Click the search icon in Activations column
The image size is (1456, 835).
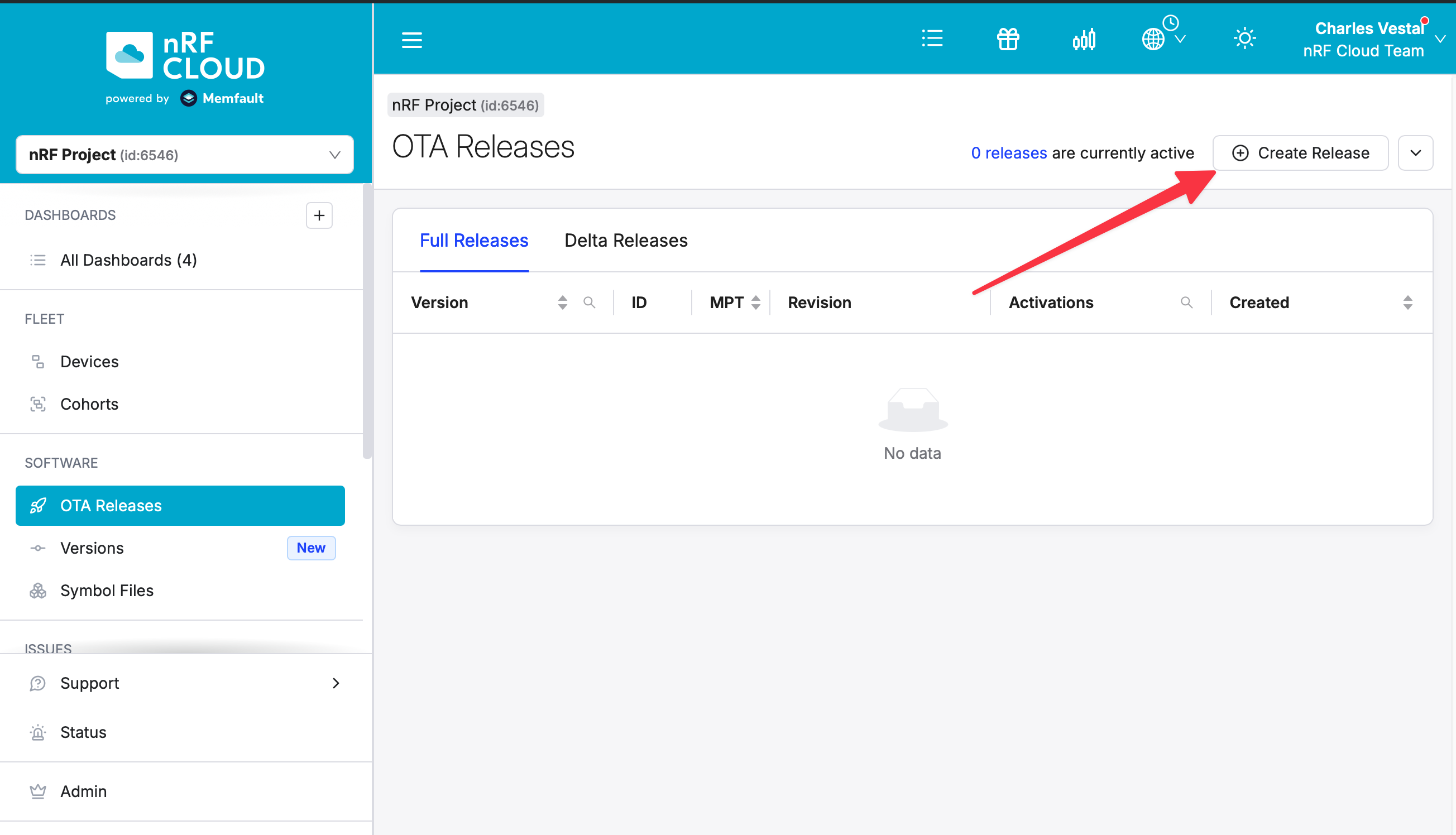[1186, 302]
